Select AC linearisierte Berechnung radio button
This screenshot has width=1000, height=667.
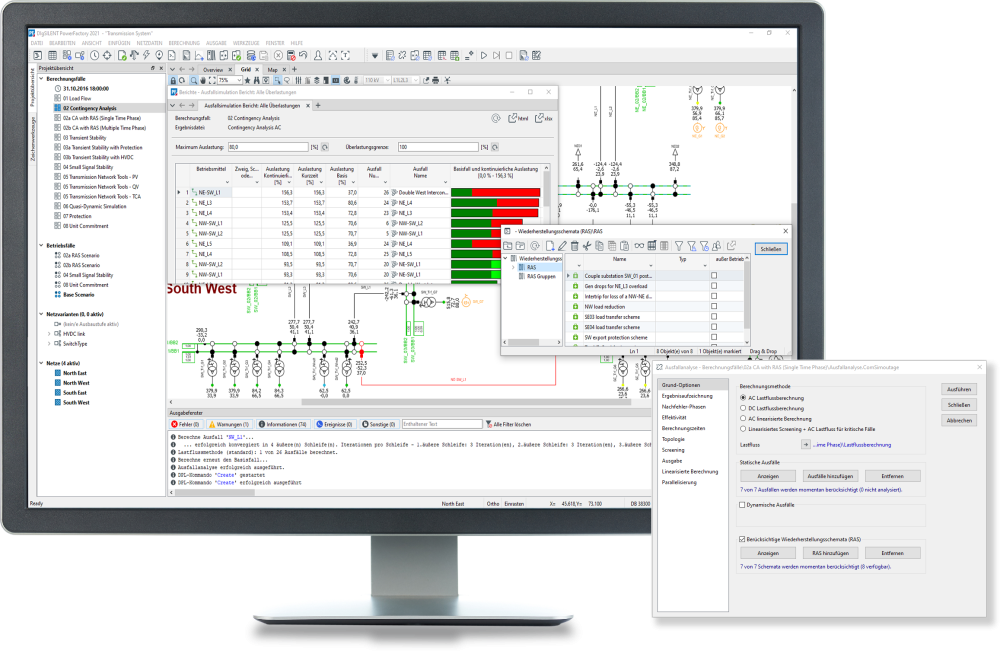(x=743, y=418)
